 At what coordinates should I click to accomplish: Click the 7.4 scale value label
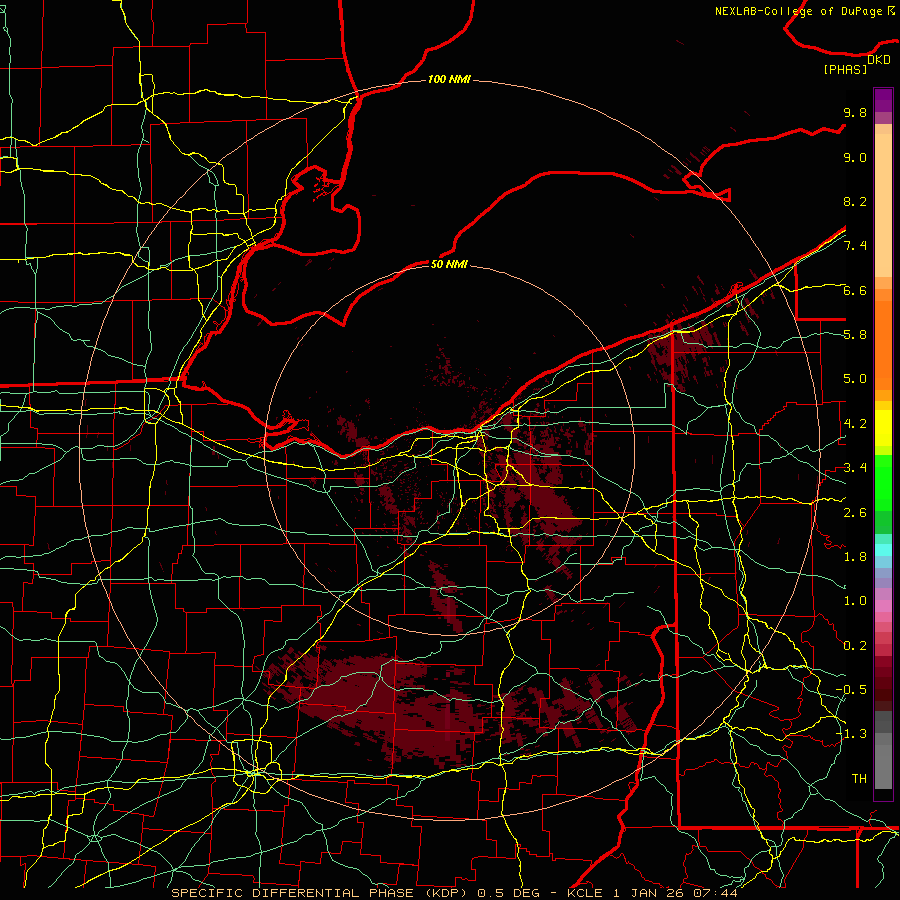tap(855, 246)
